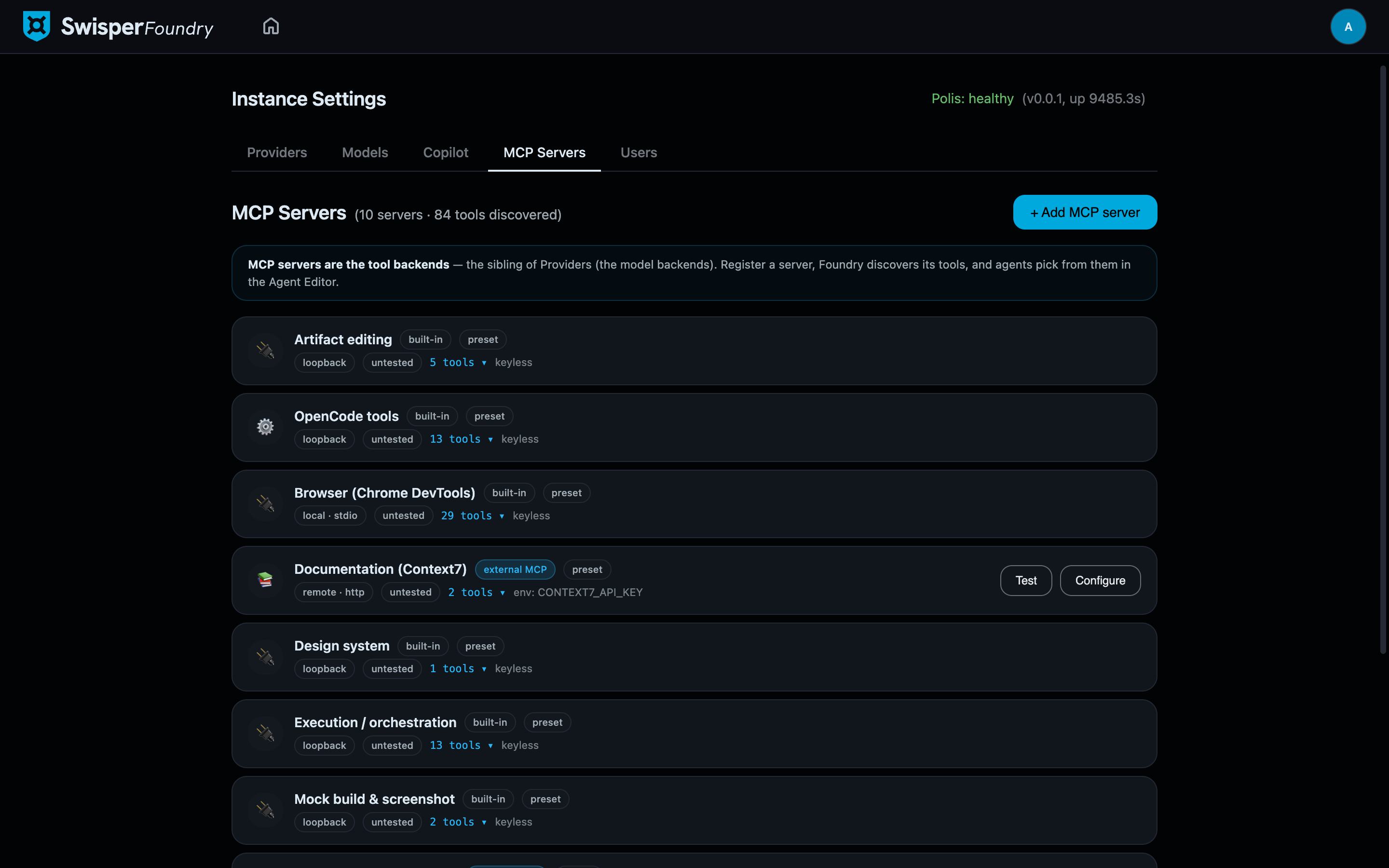Screen dimensions: 1389x868
Task: Click 'built-in' badge on Execution / orchestration
Action: click(490, 722)
